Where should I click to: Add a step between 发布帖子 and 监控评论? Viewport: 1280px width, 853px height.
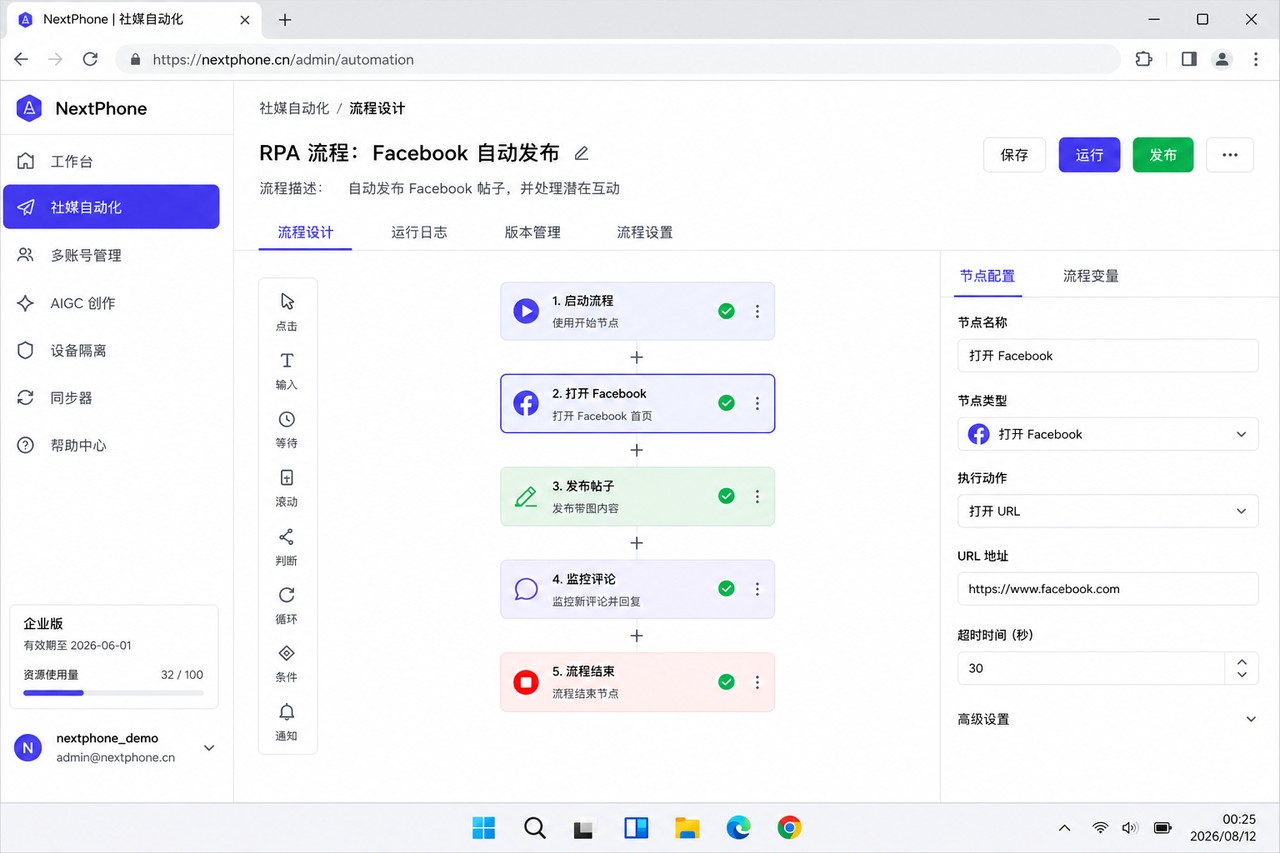pos(637,543)
